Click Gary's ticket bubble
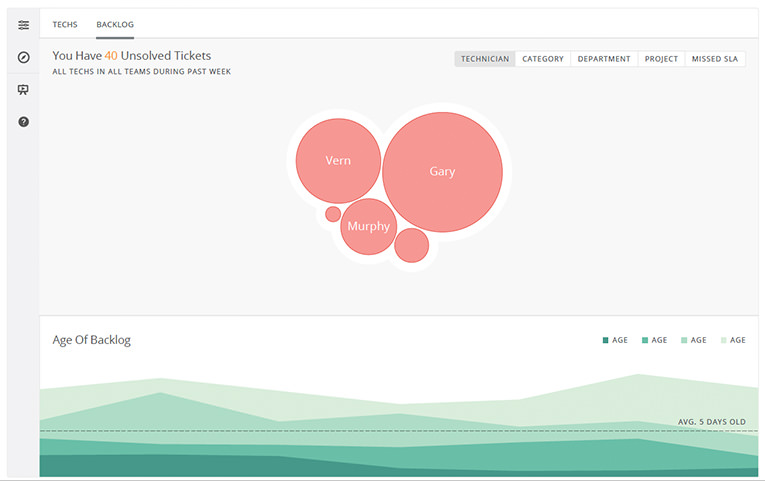Viewport: 765px width, 481px height. 442,172
